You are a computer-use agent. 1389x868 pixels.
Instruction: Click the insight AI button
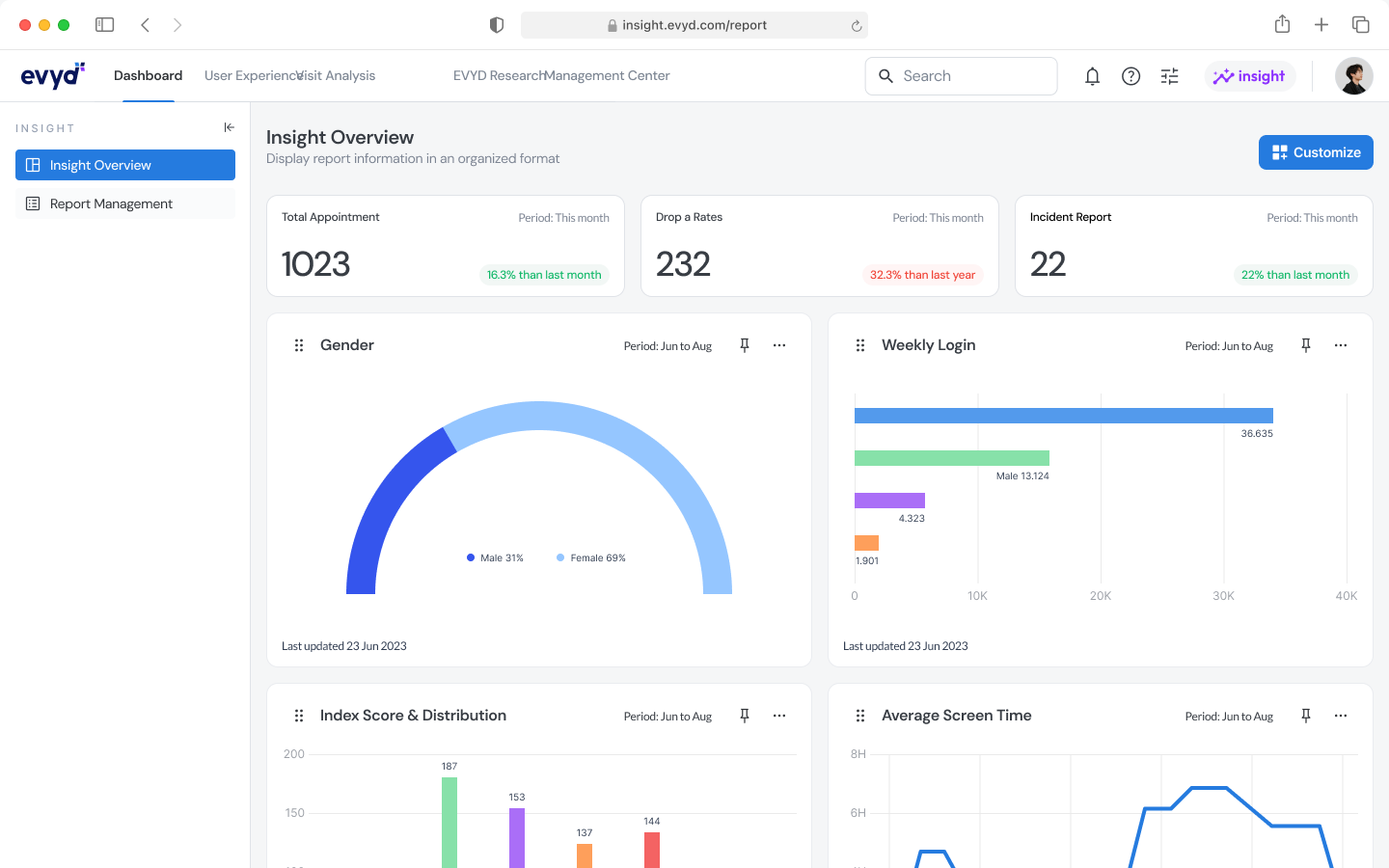click(1249, 76)
